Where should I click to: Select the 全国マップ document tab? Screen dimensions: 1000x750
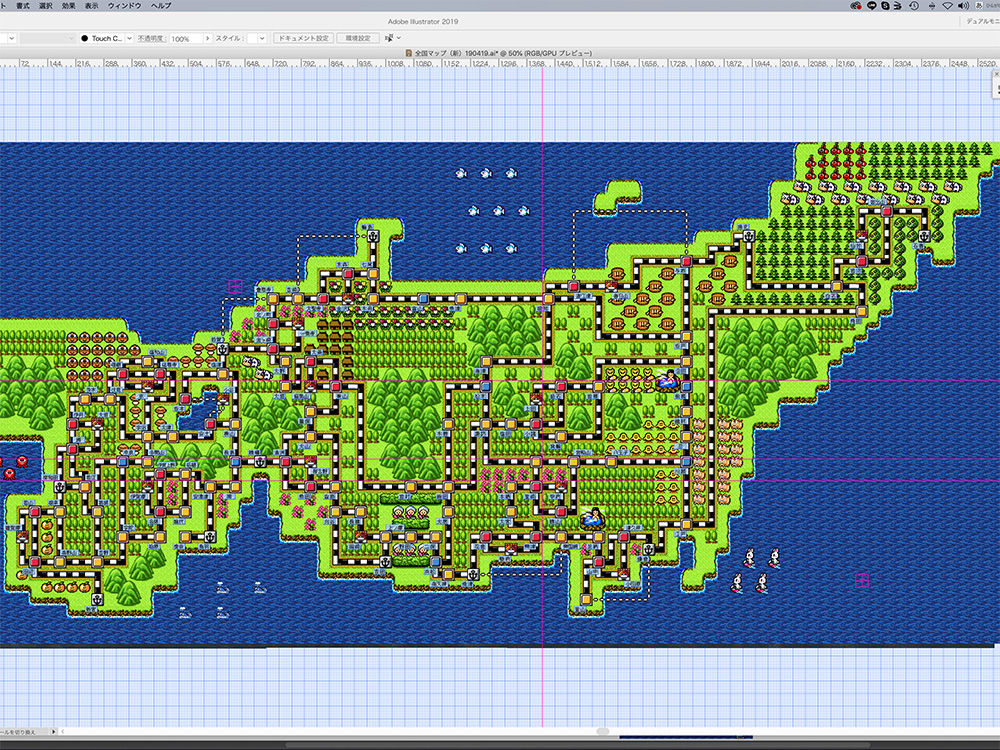(500, 52)
